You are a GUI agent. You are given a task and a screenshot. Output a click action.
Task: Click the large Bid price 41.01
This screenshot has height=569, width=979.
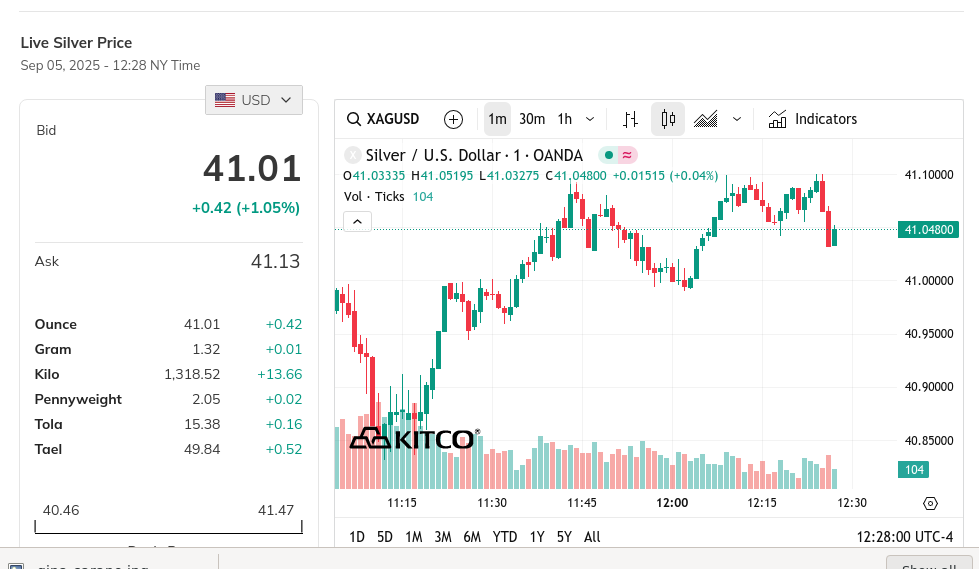point(252,169)
